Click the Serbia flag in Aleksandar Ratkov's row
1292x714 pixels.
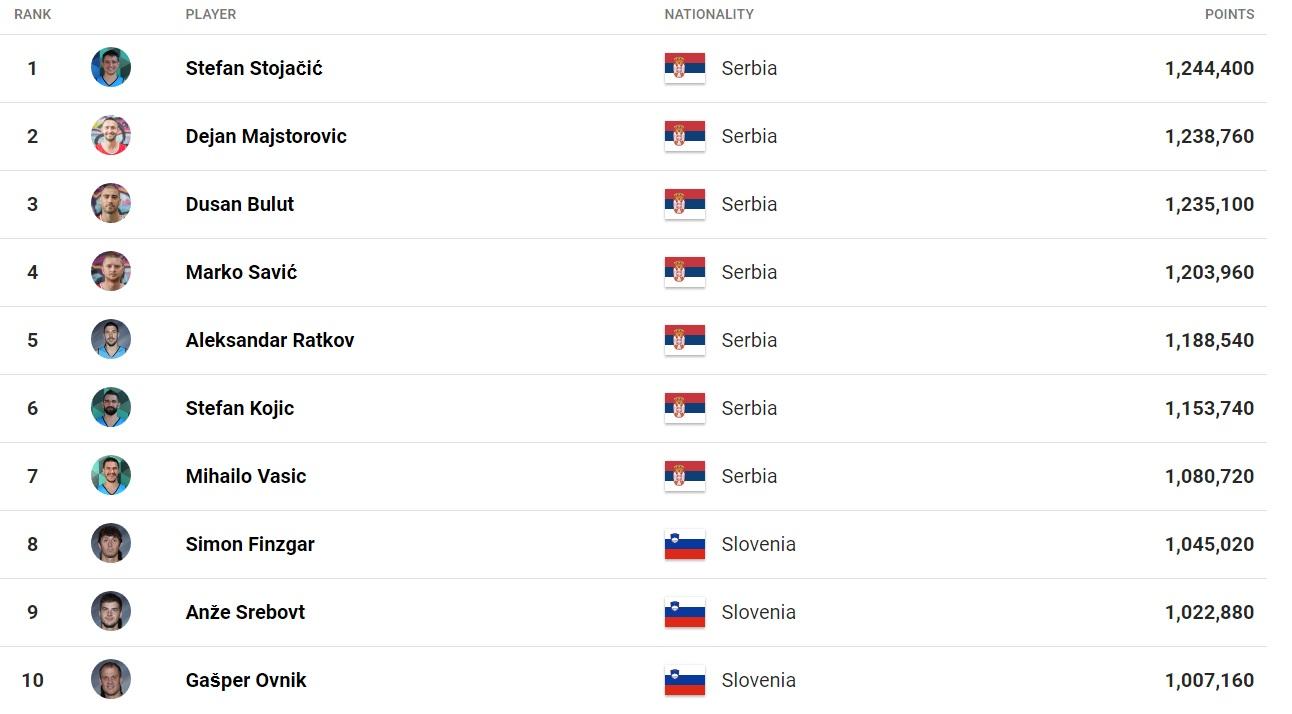(685, 340)
